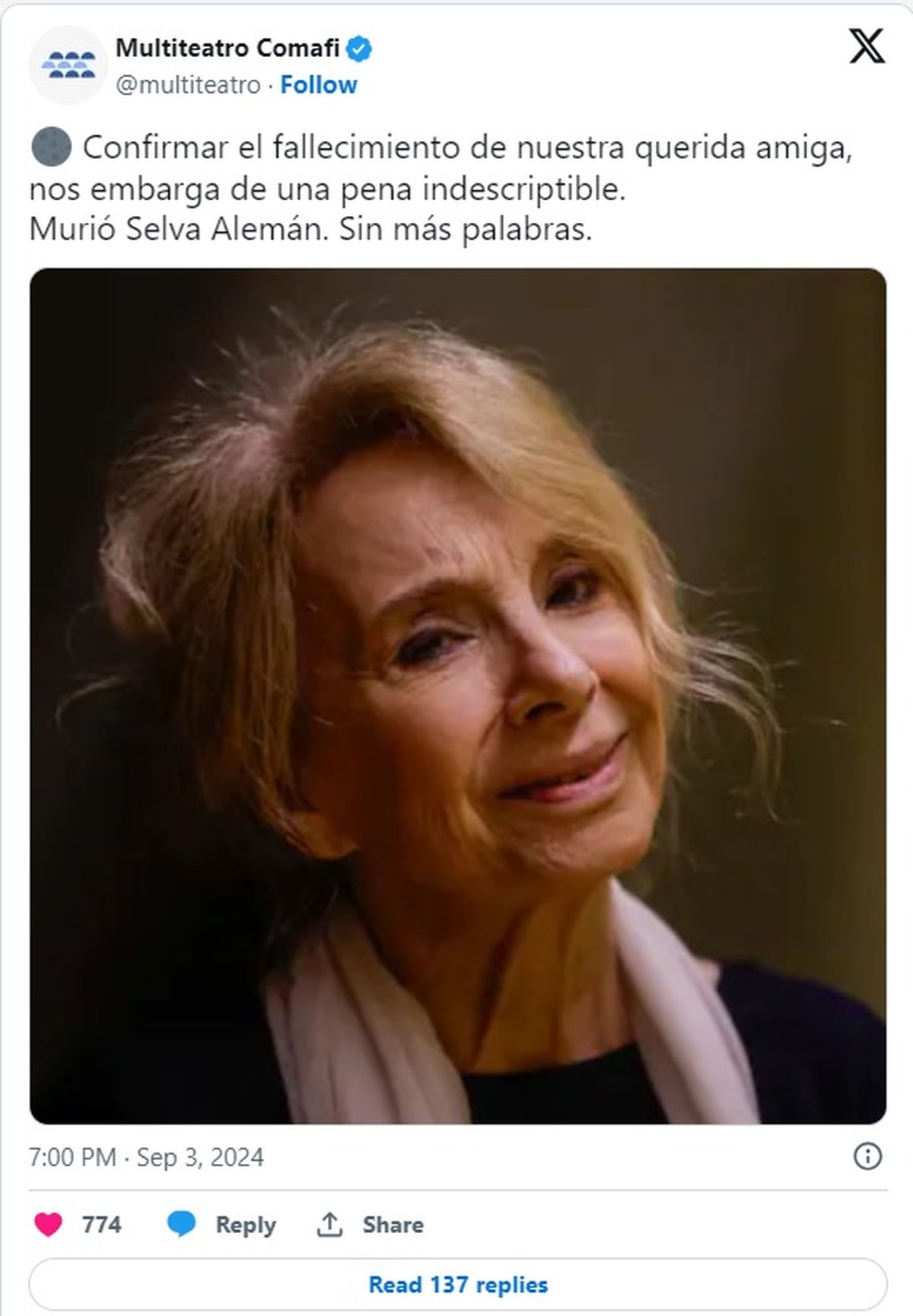Open the attached portrait photo

tap(458, 696)
